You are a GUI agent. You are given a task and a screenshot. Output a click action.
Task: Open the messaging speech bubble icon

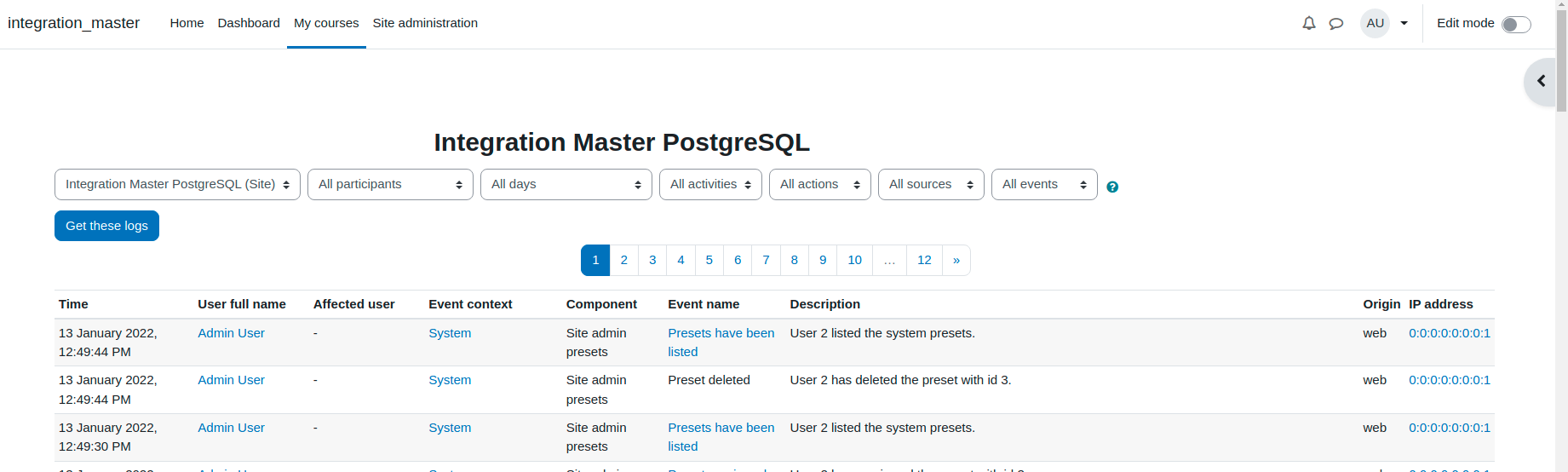[1336, 23]
